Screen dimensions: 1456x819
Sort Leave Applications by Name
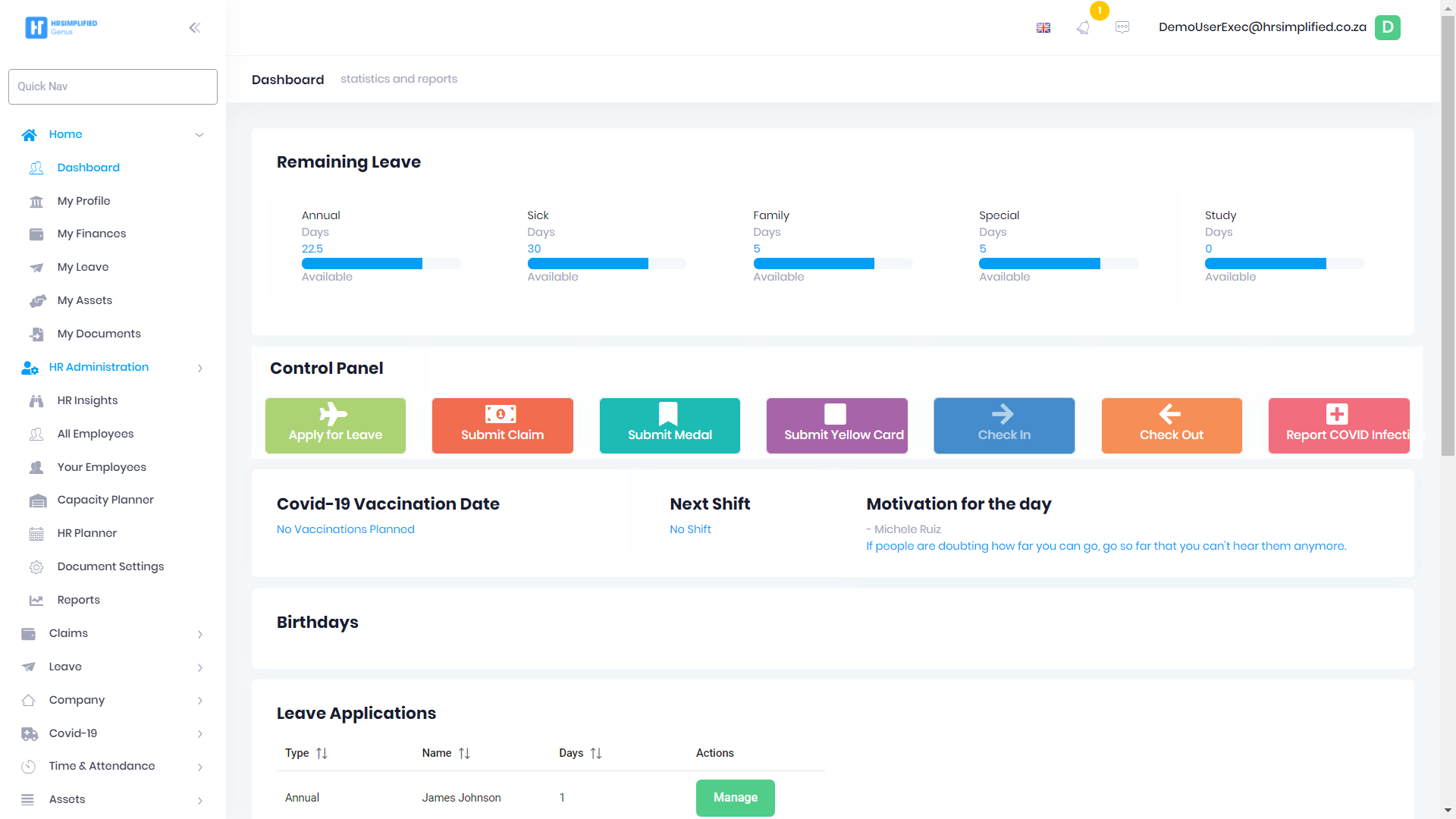click(464, 753)
